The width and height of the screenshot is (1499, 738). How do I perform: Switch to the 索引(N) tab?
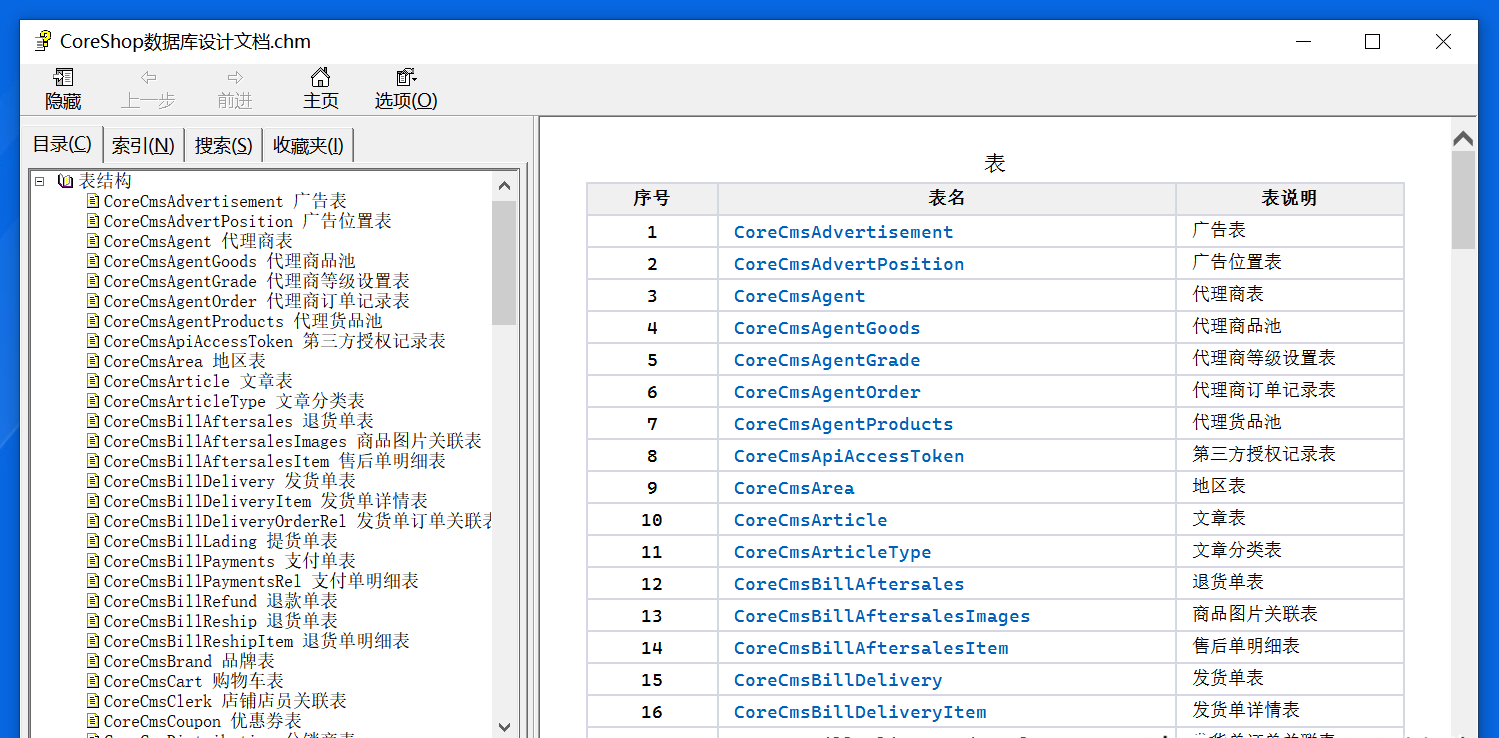(143, 146)
